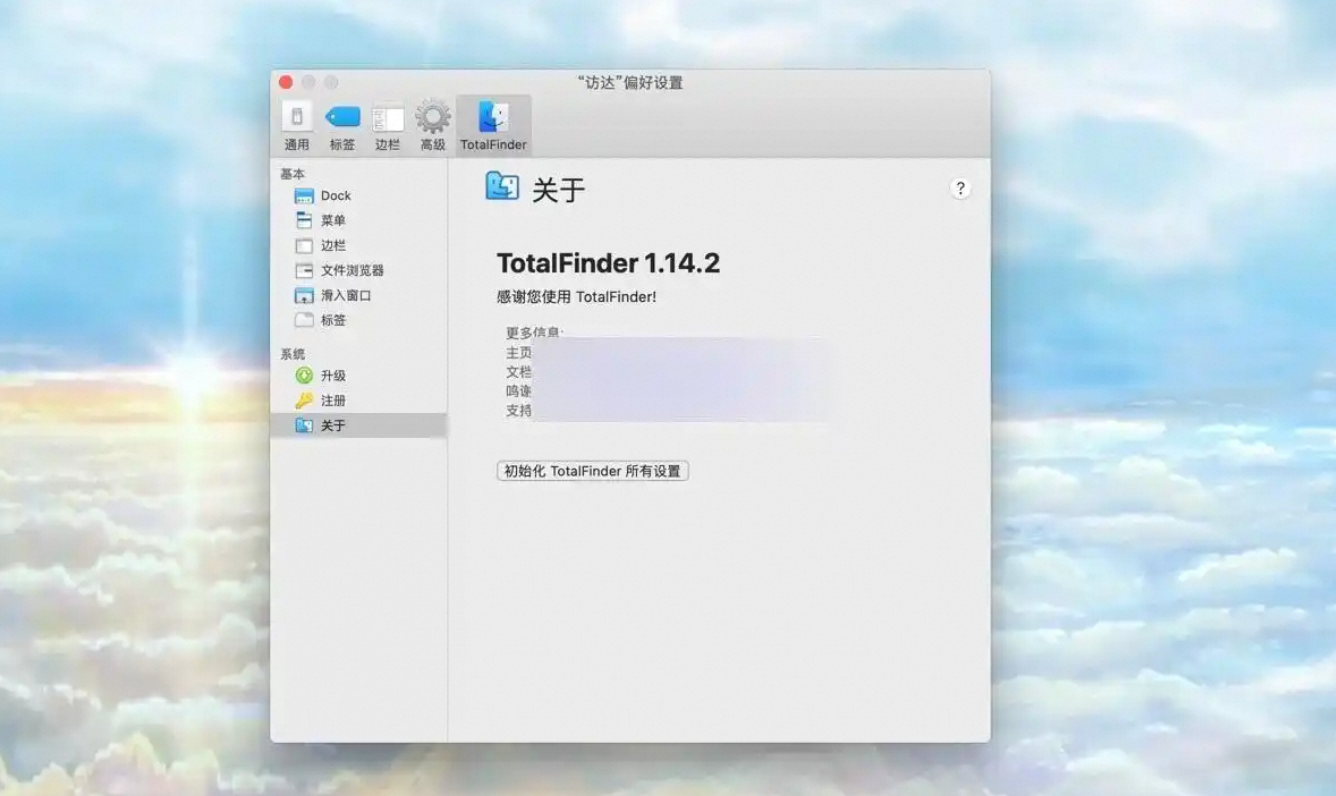Click the 边栏 icon in the left list

tap(304, 246)
